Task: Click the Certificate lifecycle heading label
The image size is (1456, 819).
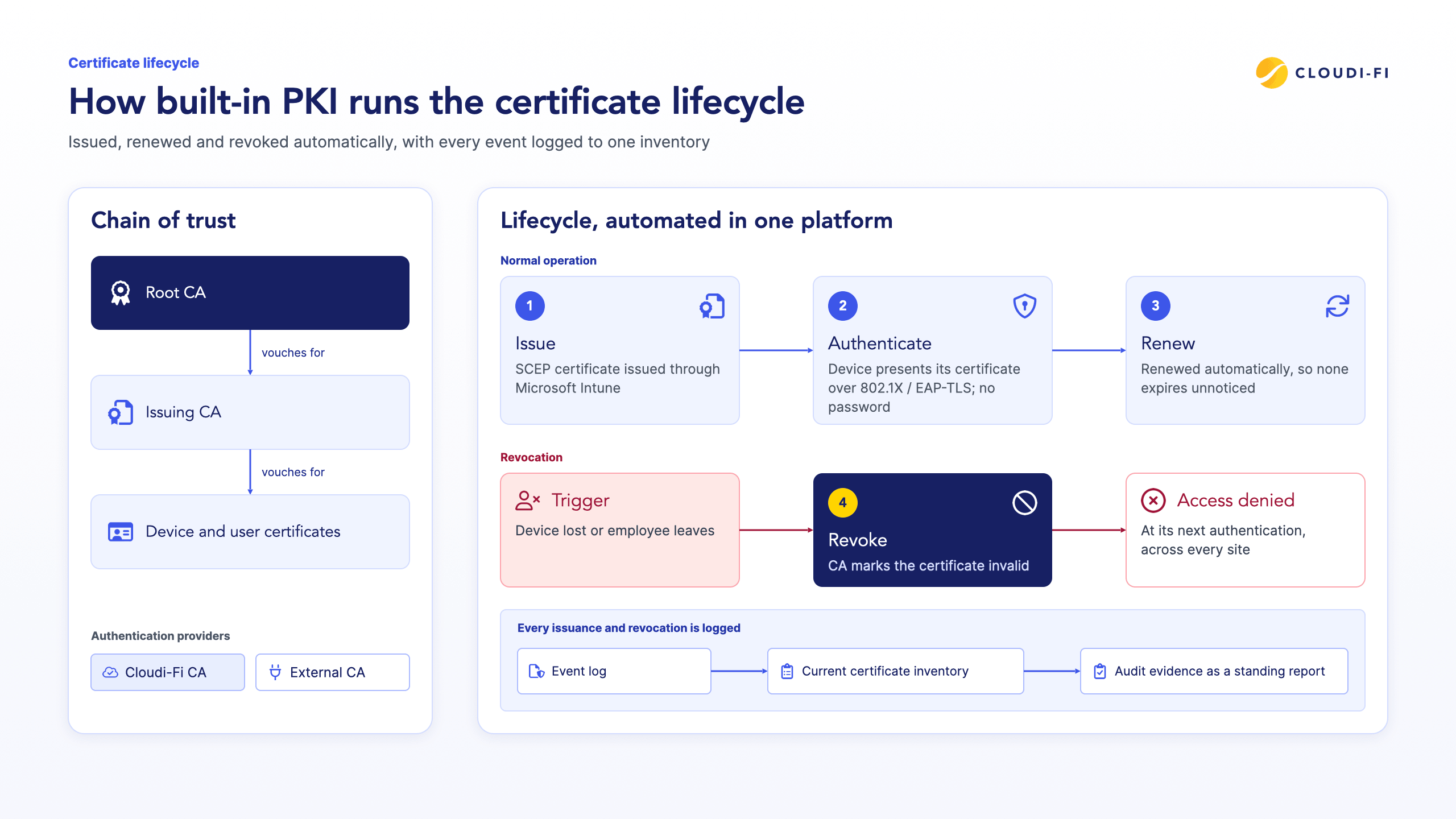Action: pyautogui.click(x=134, y=63)
